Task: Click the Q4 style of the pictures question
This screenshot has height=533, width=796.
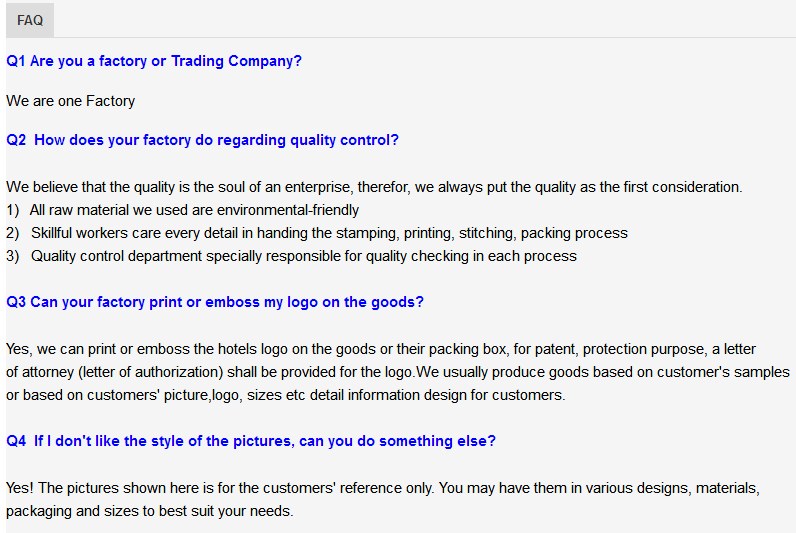Action: [x=251, y=441]
